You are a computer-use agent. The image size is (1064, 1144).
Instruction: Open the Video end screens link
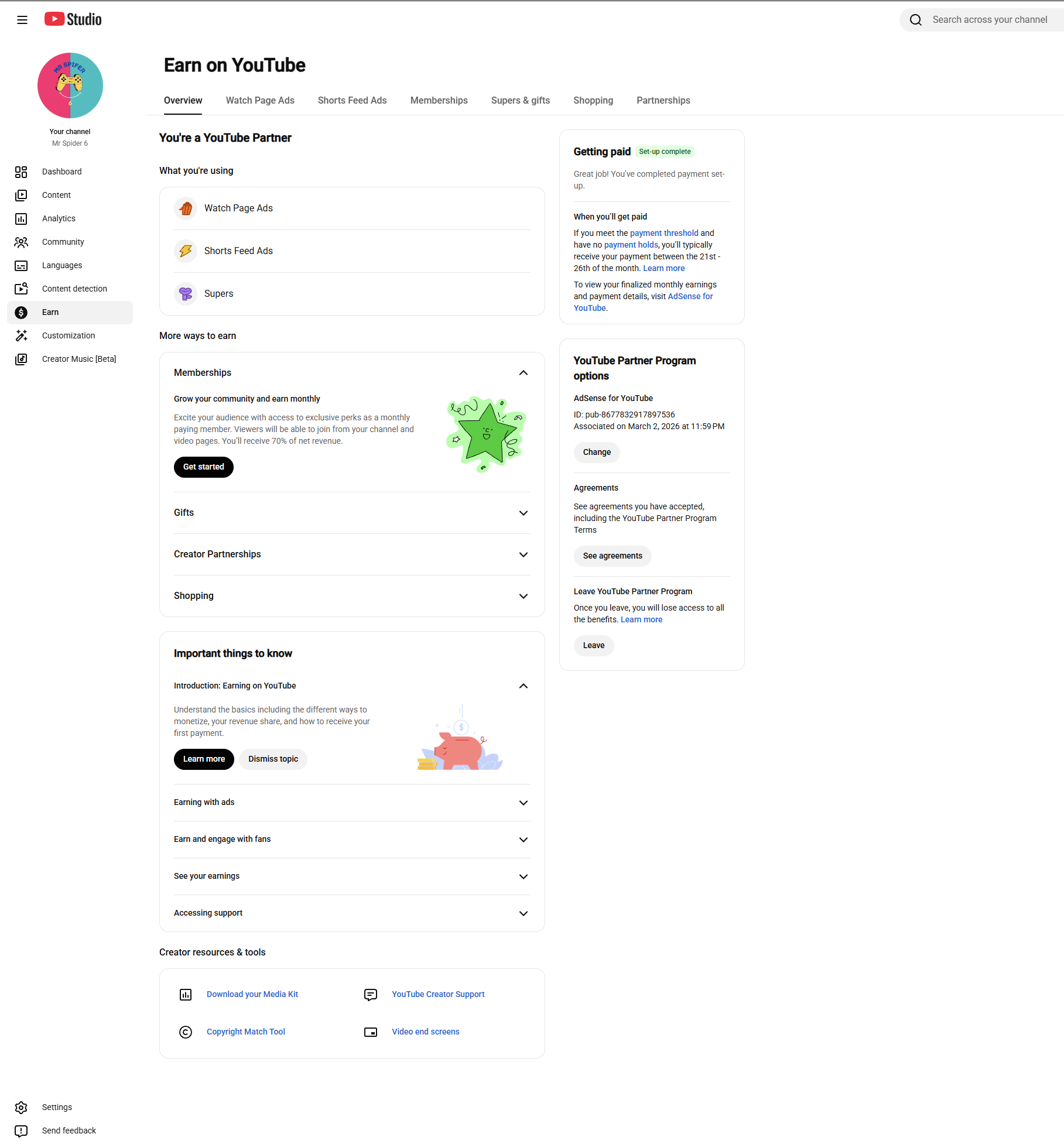(426, 1032)
